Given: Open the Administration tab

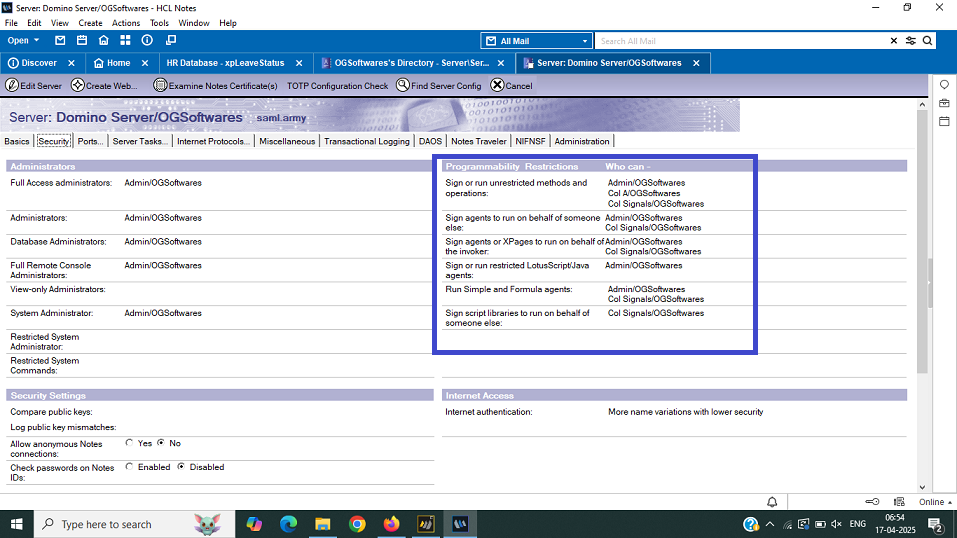Looking at the screenshot, I should (x=582, y=141).
